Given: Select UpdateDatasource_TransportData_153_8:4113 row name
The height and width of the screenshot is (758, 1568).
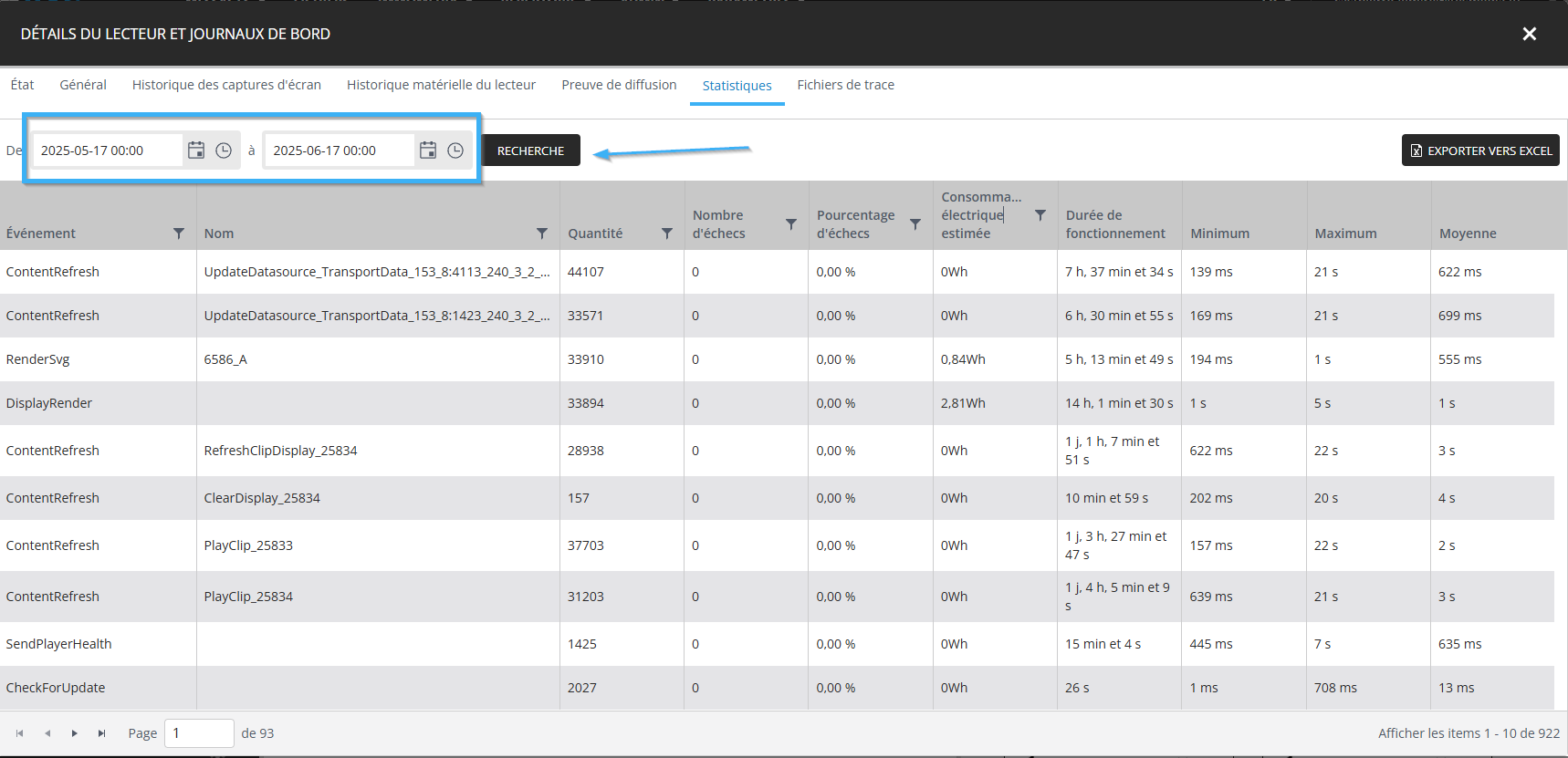Looking at the screenshot, I should pos(377,272).
